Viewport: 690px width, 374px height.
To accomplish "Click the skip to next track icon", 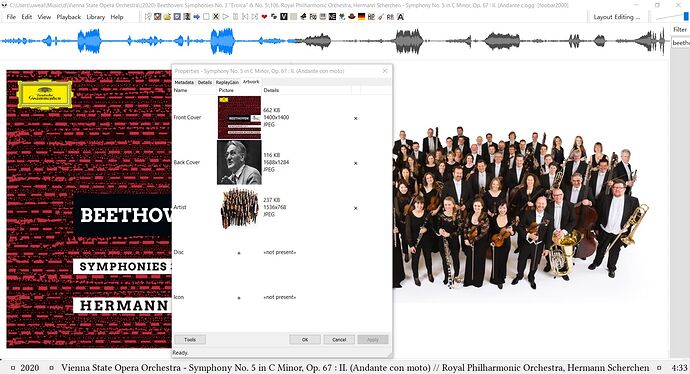I will [x=254, y=17].
